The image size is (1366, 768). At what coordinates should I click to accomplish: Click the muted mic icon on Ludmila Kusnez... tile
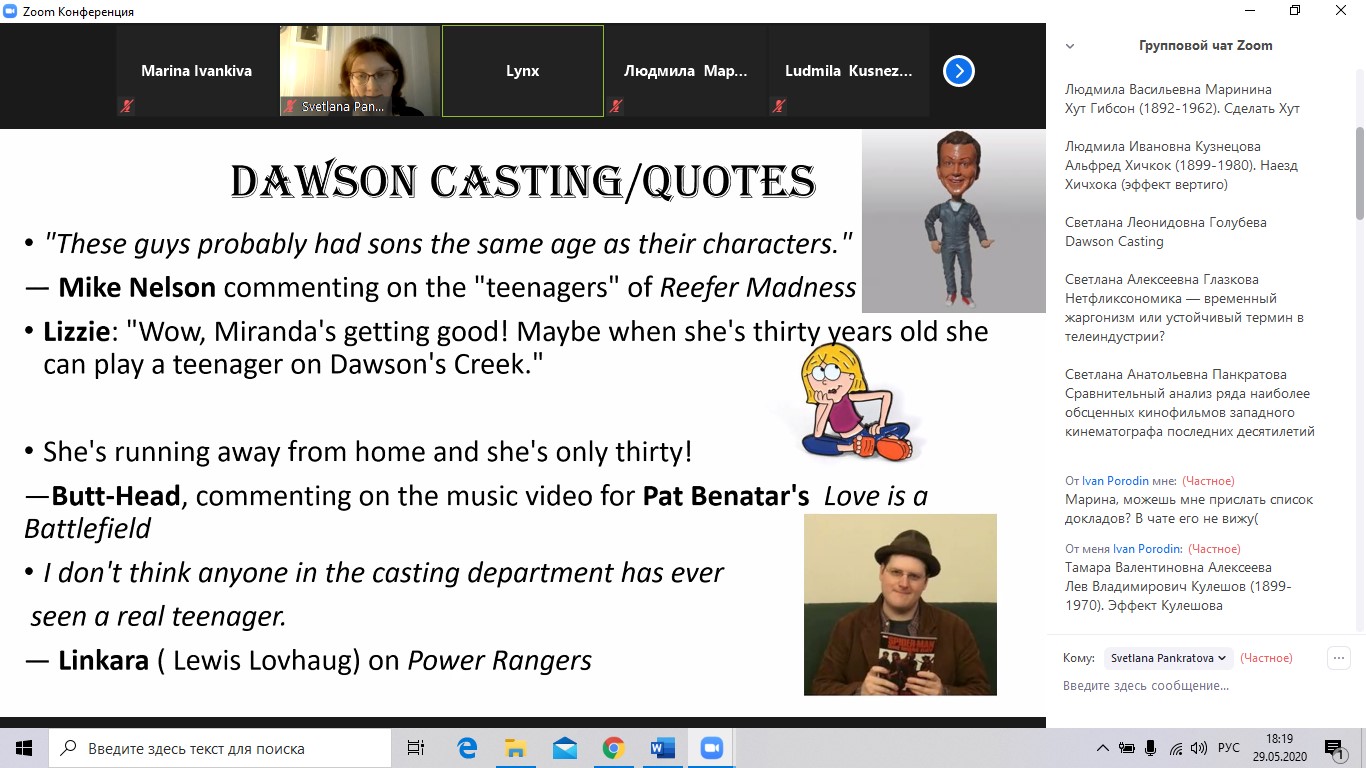[779, 105]
